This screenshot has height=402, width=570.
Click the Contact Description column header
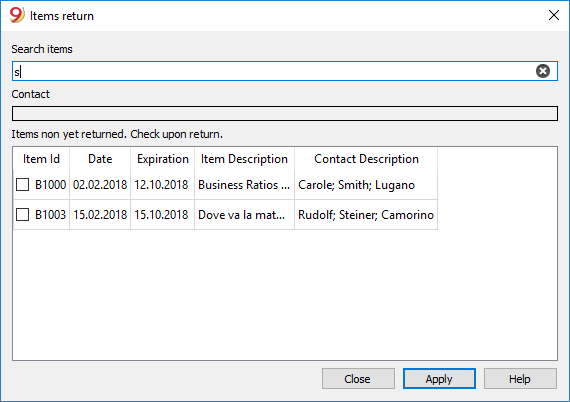366,159
